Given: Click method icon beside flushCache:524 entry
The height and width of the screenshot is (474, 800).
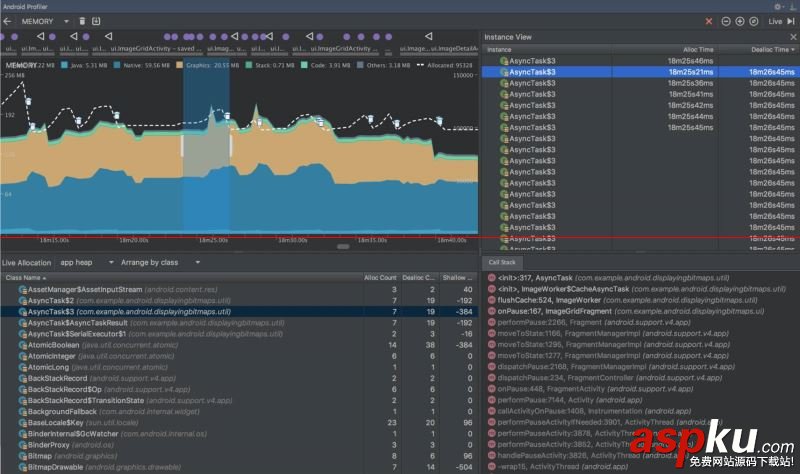Looking at the screenshot, I should point(491,300).
